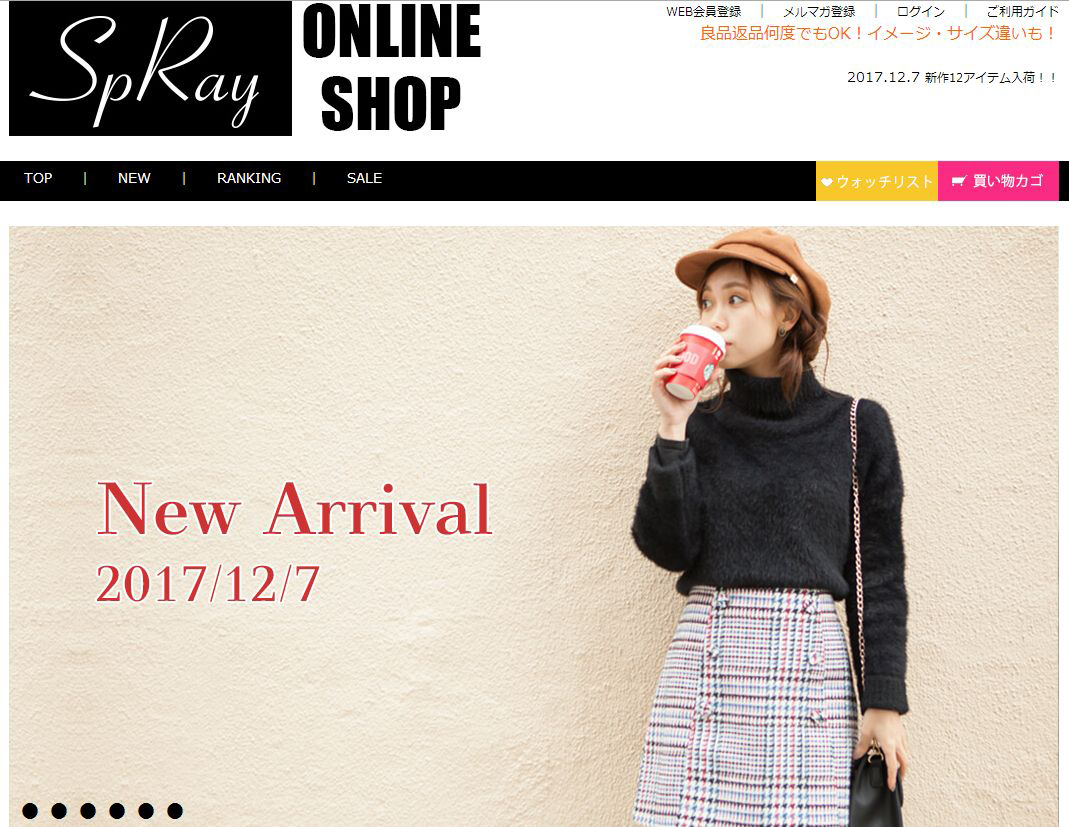The image size is (1069, 827).
Task: Go to TOP in the navigation bar
Action: tap(38, 178)
